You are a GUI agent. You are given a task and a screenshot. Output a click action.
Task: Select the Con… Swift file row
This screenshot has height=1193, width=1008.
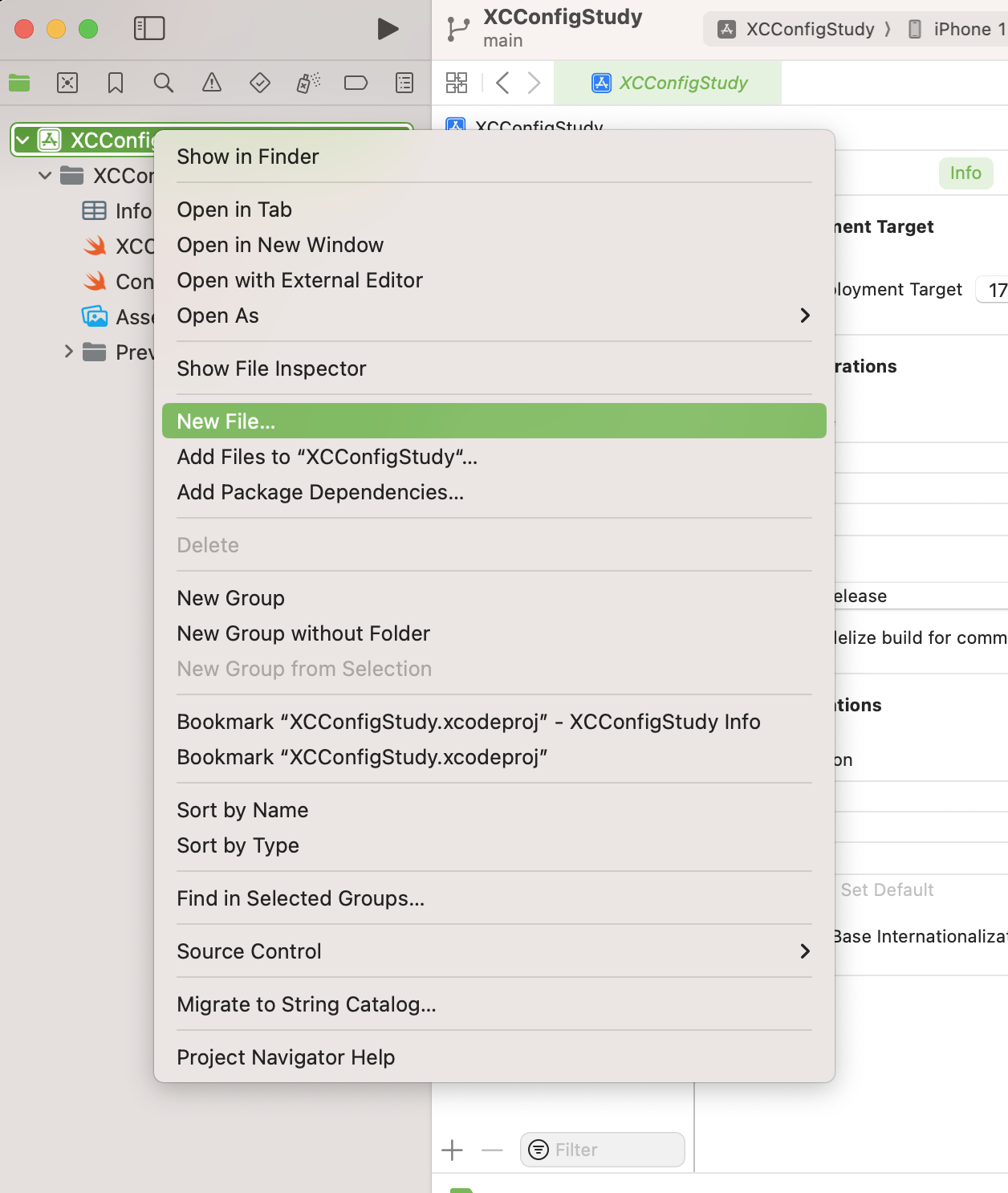pos(117,281)
